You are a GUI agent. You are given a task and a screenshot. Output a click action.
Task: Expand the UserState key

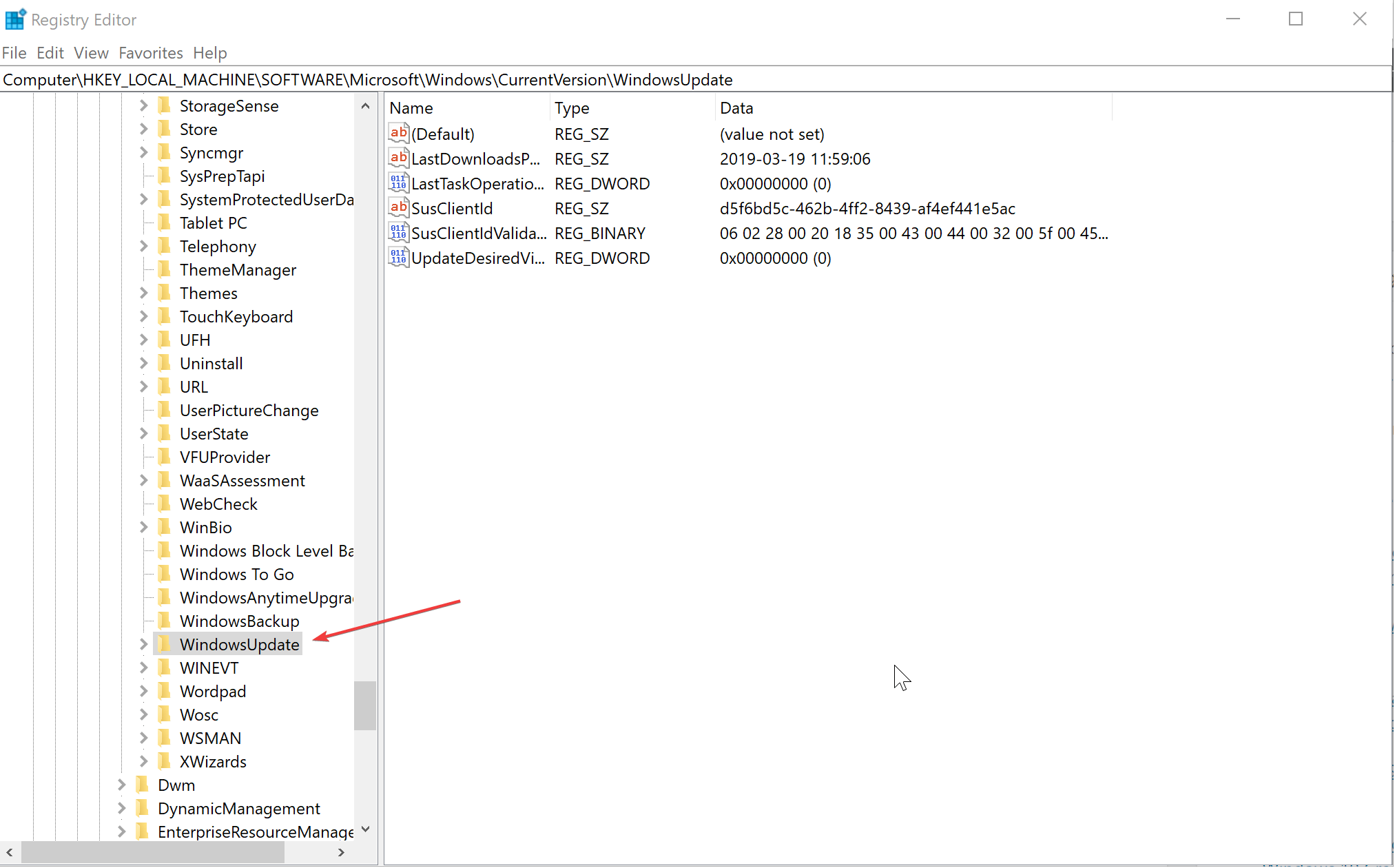(143, 433)
